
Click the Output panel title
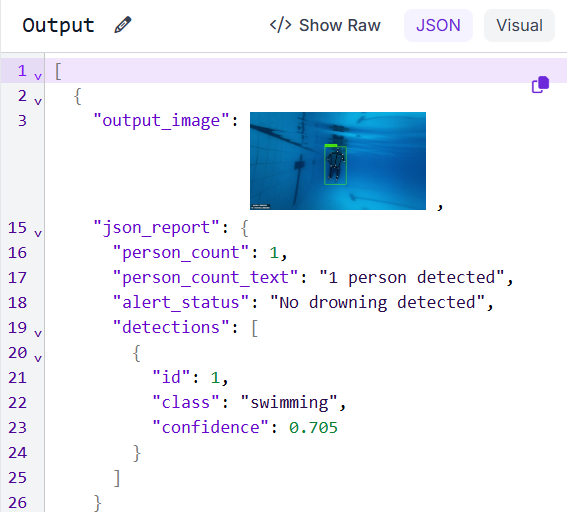point(58,25)
